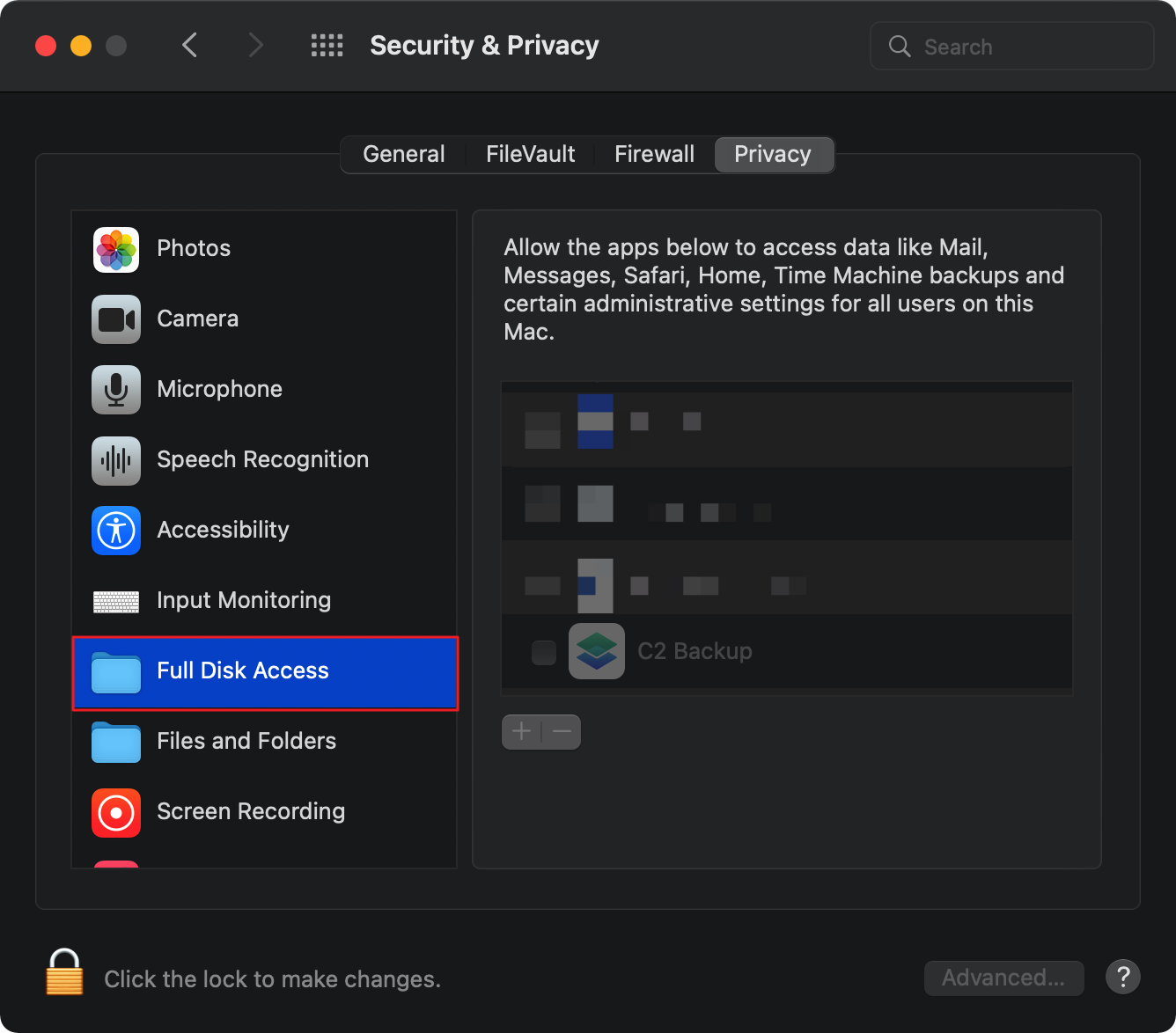The height and width of the screenshot is (1033, 1176).
Task: Select the Microphone privacy category icon
Action: (x=115, y=390)
